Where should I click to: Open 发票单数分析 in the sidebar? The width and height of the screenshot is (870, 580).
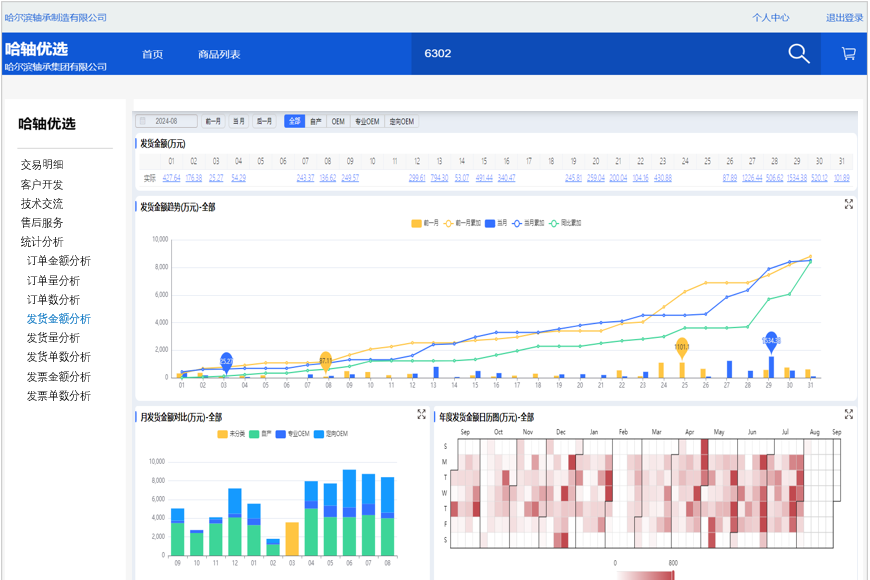click(59, 396)
